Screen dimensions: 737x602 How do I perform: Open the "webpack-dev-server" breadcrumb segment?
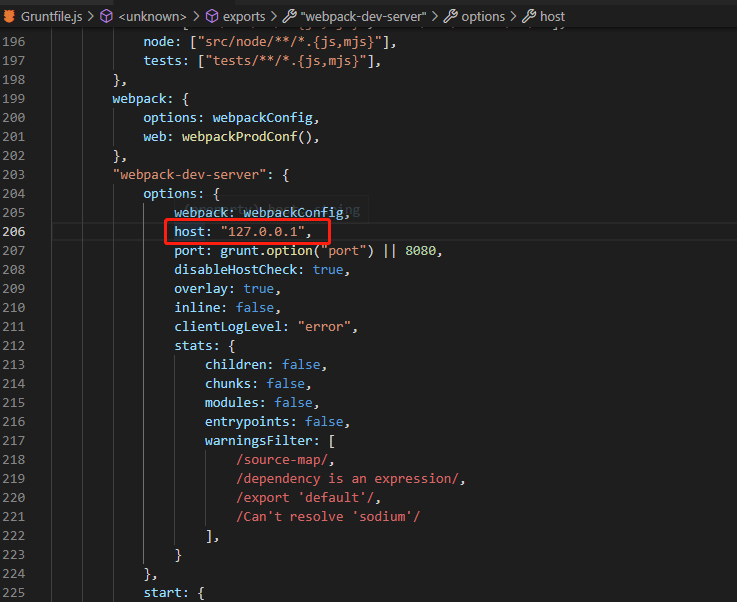tap(363, 16)
